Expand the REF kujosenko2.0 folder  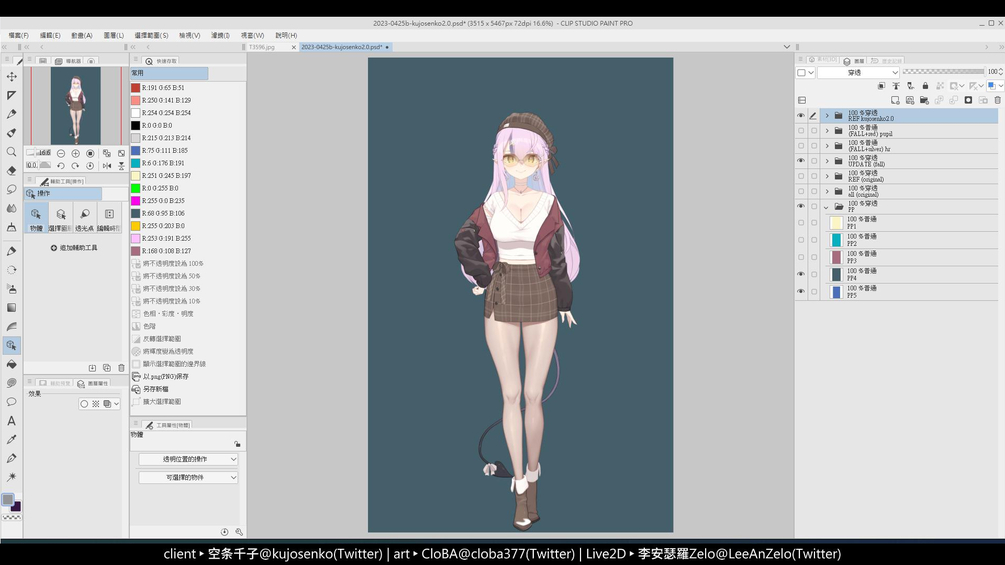click(827, 116)
